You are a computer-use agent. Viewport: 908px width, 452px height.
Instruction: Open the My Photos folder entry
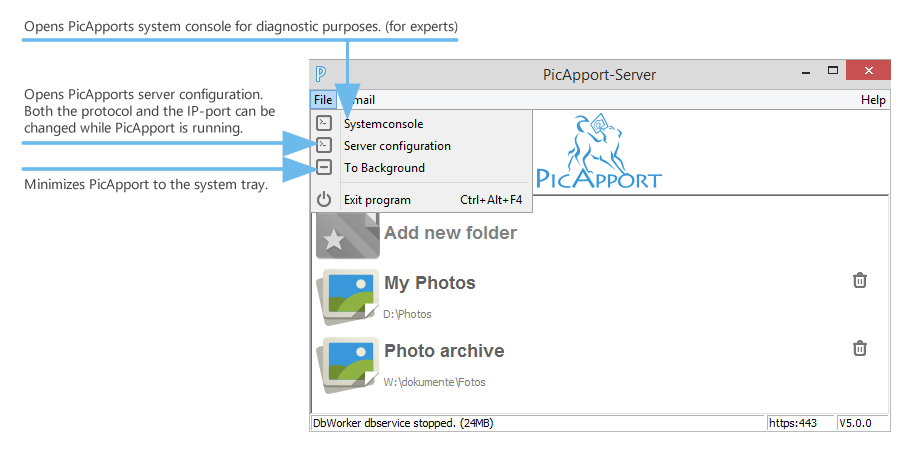pyautogui.click(x=430, y=283)
